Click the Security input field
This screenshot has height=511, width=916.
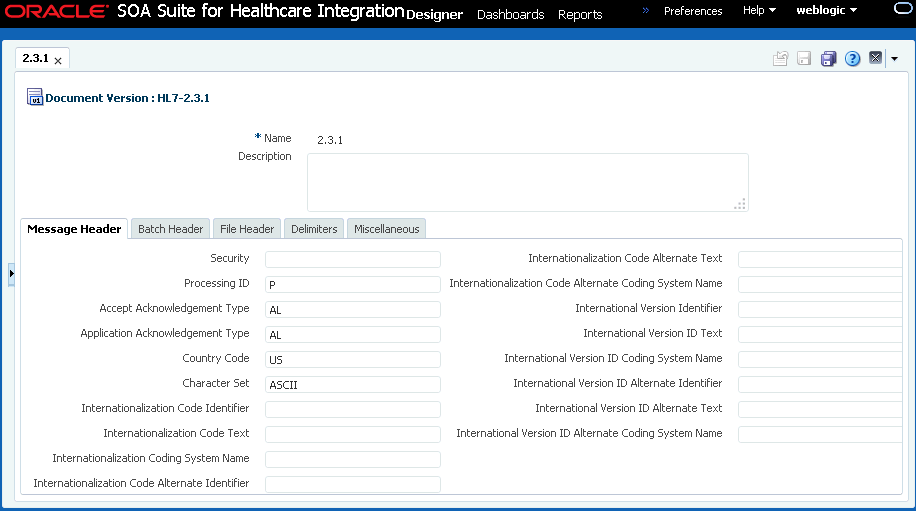(x=353, y=259)
